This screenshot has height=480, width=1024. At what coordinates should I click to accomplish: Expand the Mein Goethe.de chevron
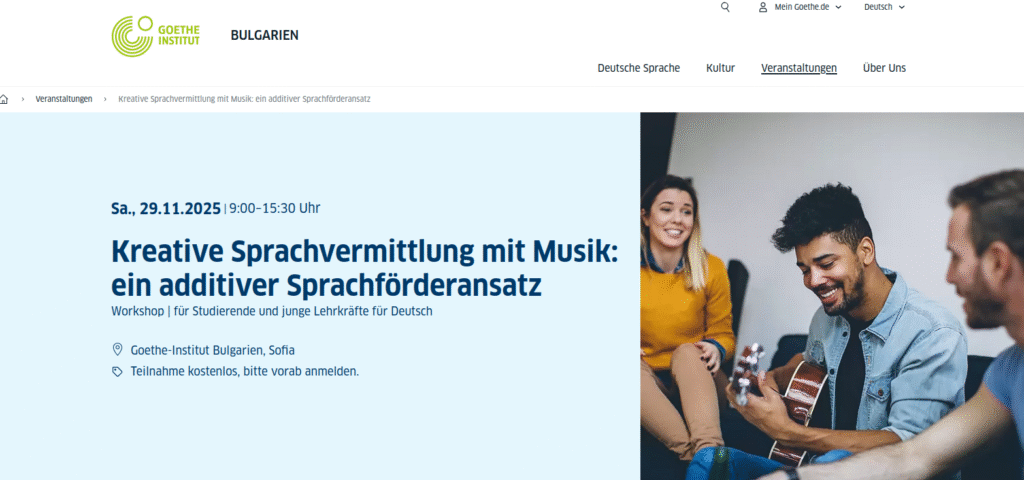click(839, 7)
